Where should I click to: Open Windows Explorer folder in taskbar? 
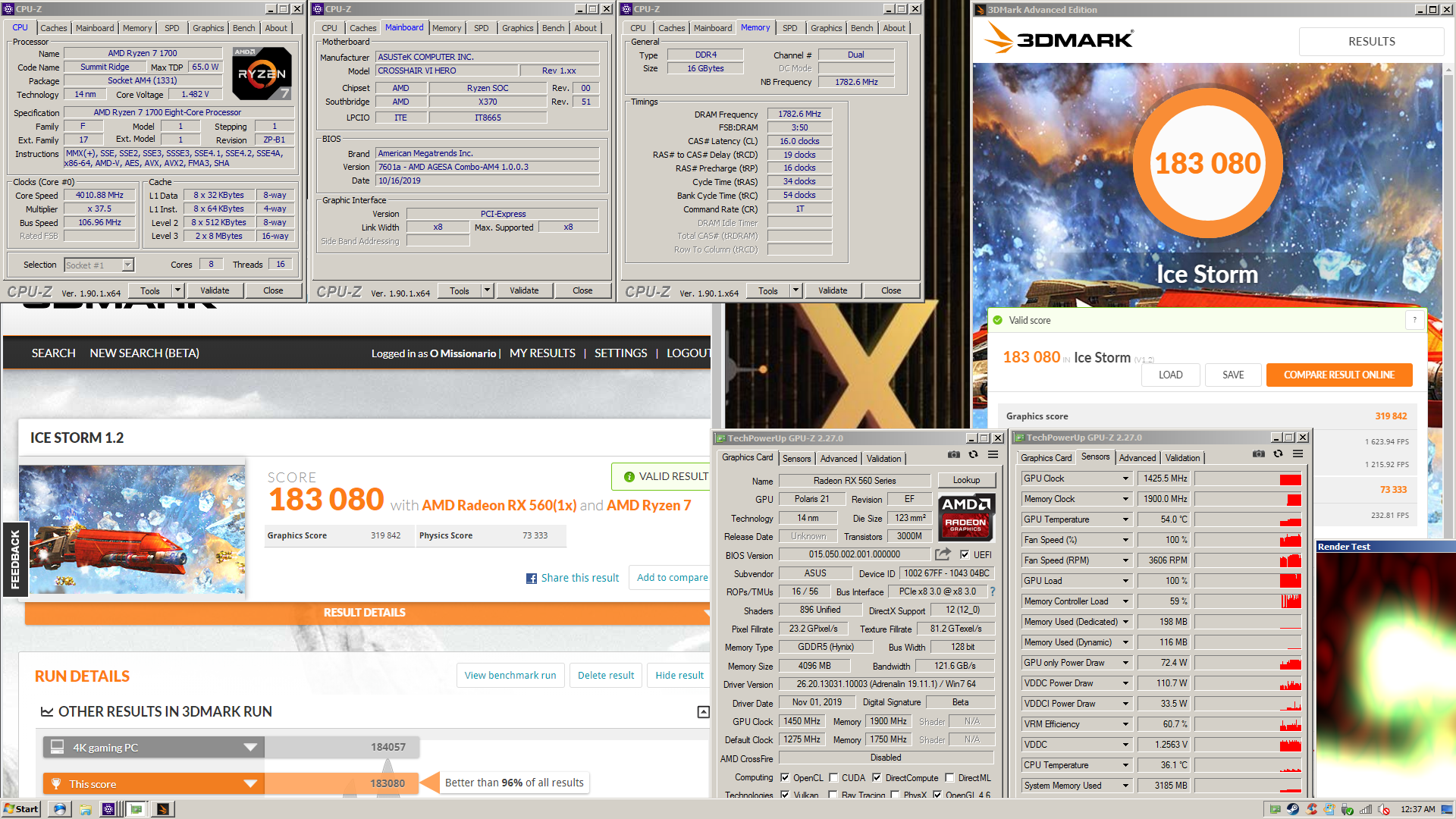click(86, 809)
